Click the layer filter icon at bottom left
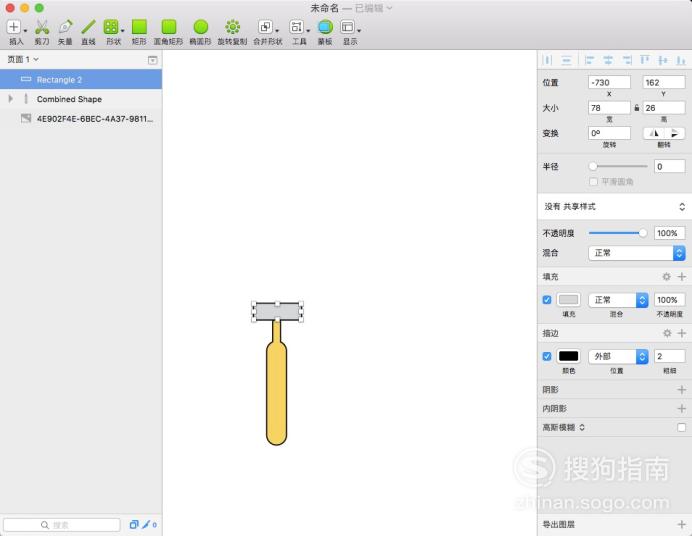The image size is (692, 536). pyautogui.click(x=134, y=525)
